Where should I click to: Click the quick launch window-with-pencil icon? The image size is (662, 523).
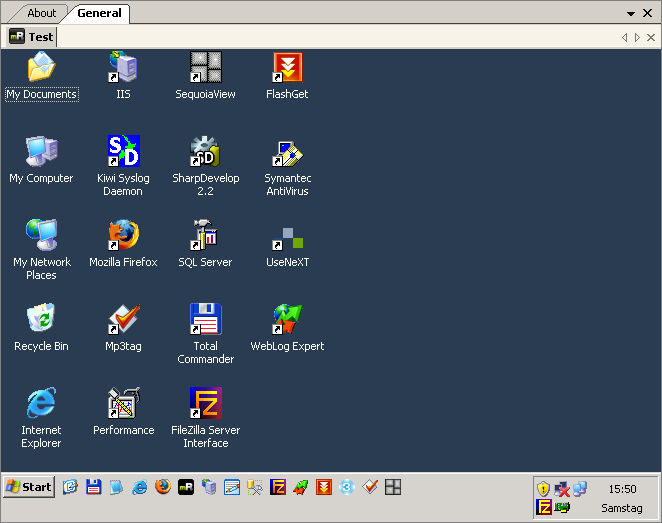[232, 487]
